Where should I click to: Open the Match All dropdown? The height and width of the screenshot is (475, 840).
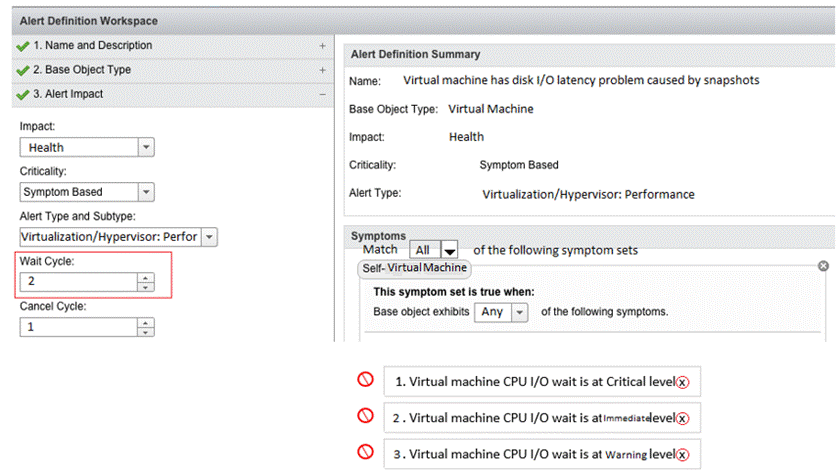click(x=450, y=251)
